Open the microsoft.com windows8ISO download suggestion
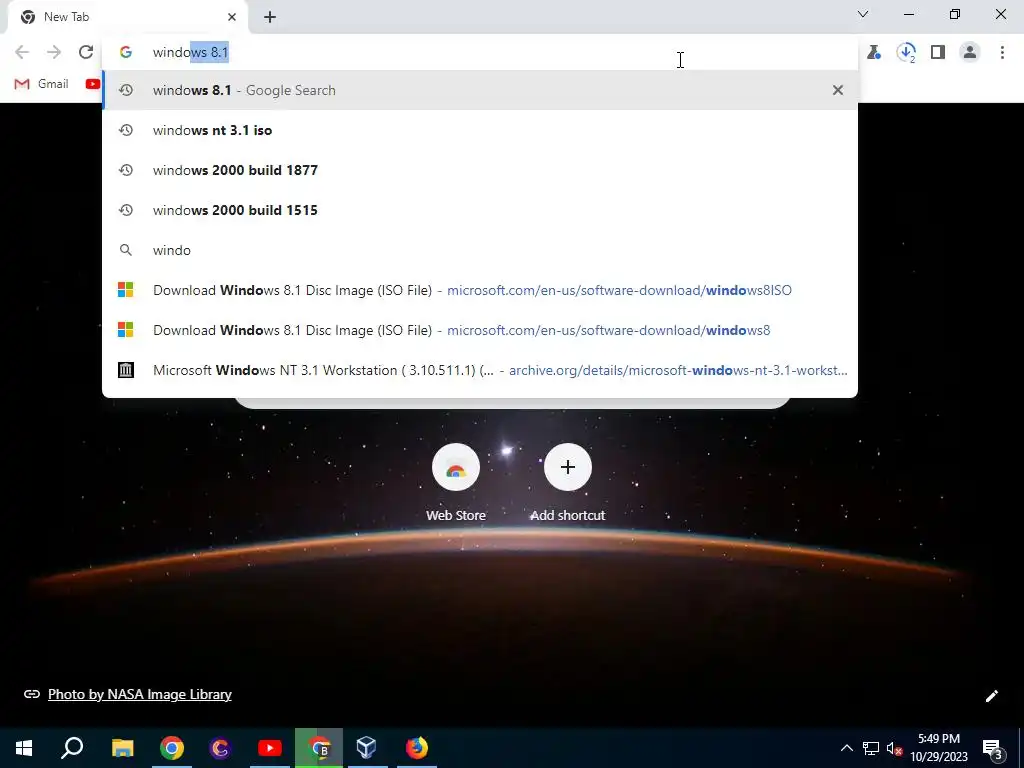 coord(480,290)
